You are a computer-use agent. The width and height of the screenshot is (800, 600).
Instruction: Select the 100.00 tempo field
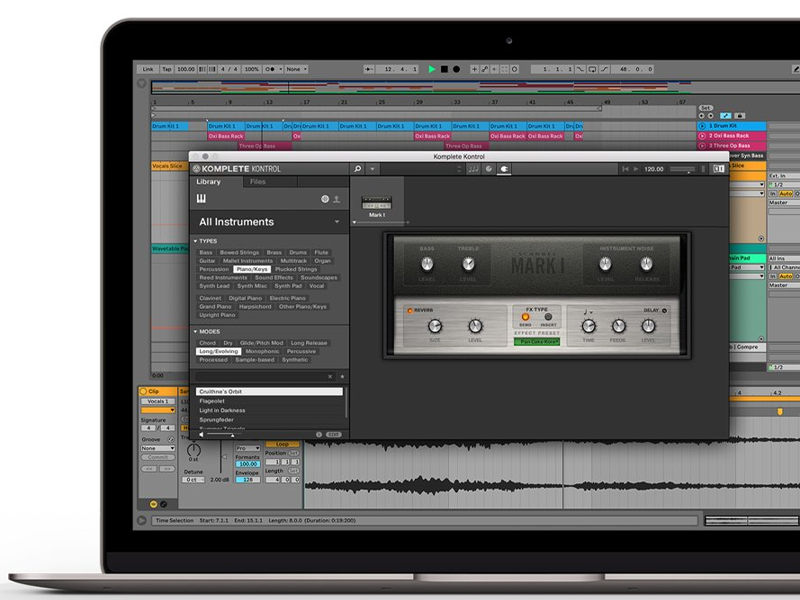186,69
